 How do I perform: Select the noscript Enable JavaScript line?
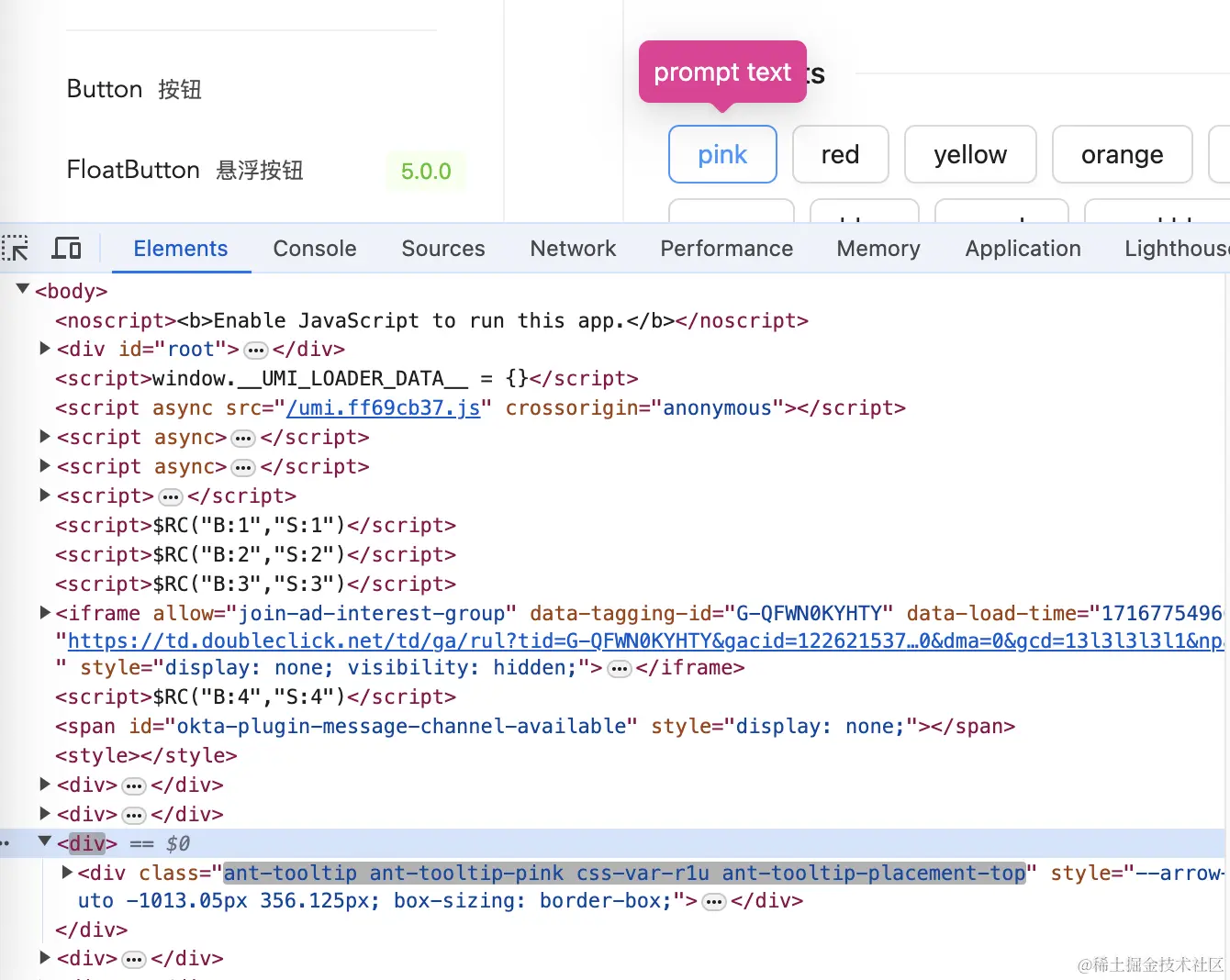coord(431,320)
